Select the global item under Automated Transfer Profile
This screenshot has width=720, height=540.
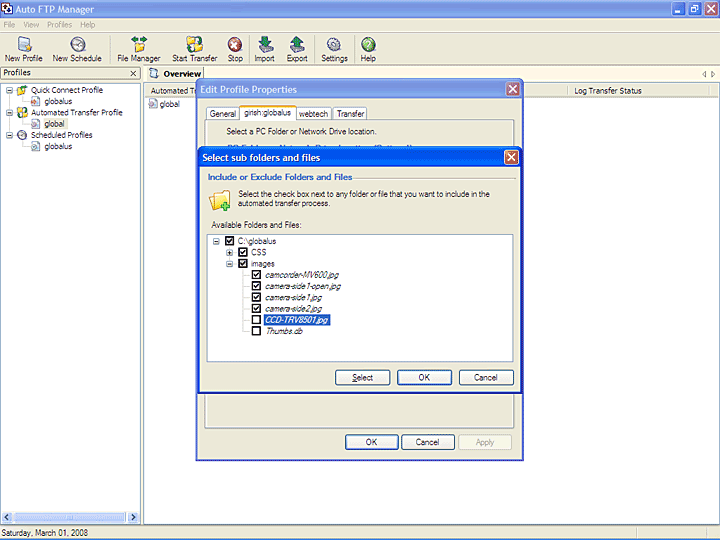coord(54,124)
